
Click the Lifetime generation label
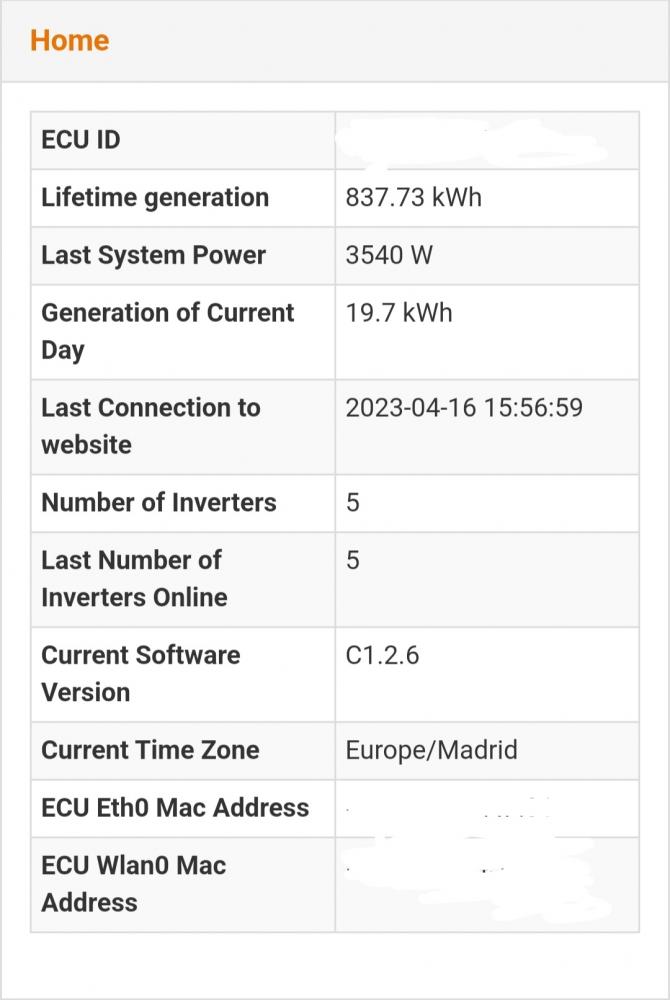(x=155, y=198)
